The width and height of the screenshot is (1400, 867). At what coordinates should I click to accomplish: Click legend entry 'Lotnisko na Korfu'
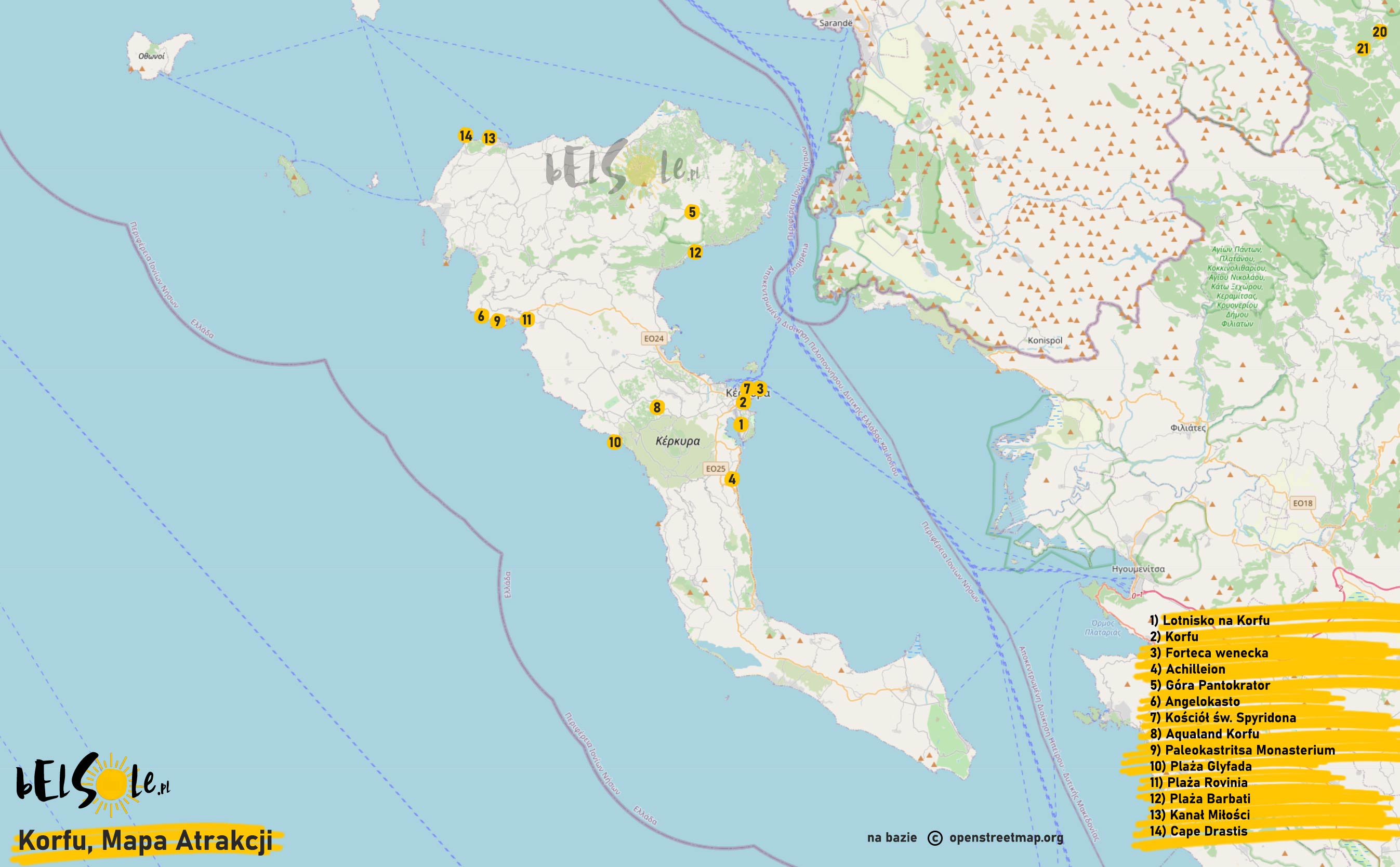point(1210,620)
